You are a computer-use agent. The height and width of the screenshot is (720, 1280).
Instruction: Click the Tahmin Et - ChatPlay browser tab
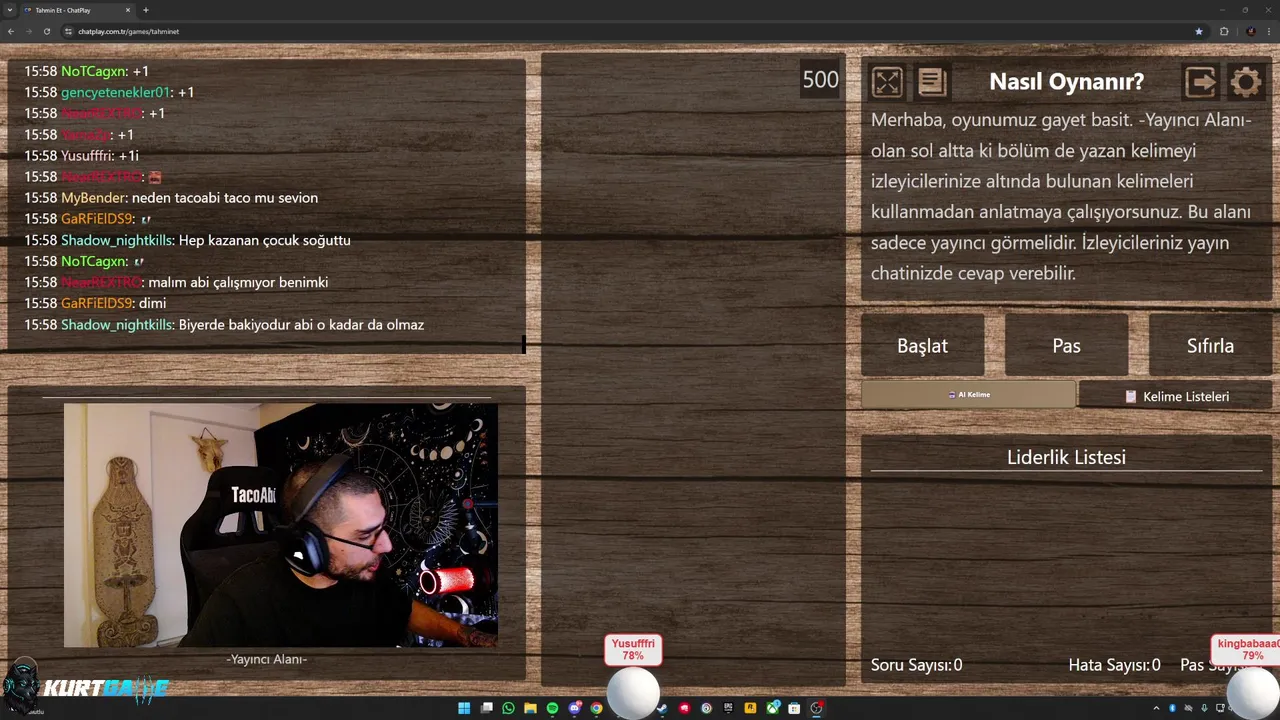(x=78, y=10)
